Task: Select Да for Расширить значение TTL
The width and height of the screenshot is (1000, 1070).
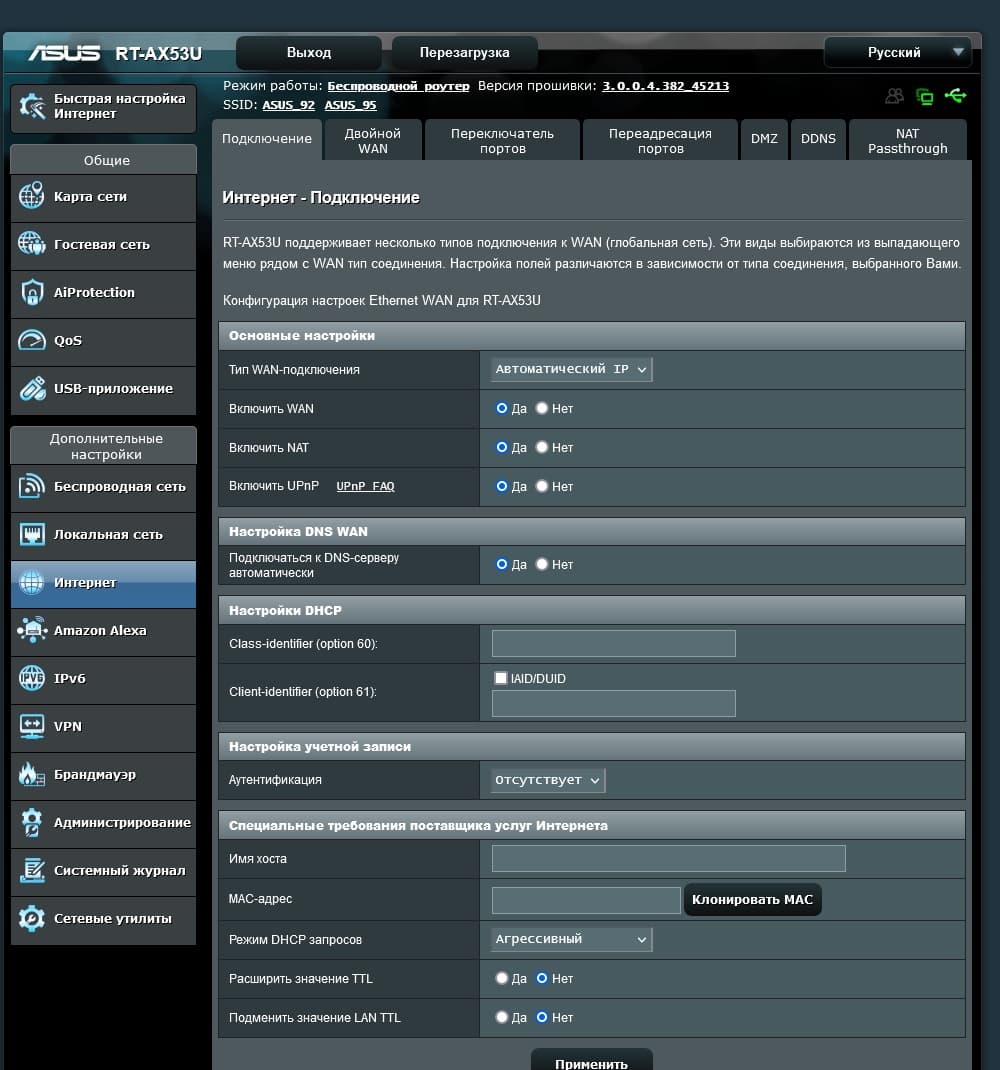Action: pos(502,978)
